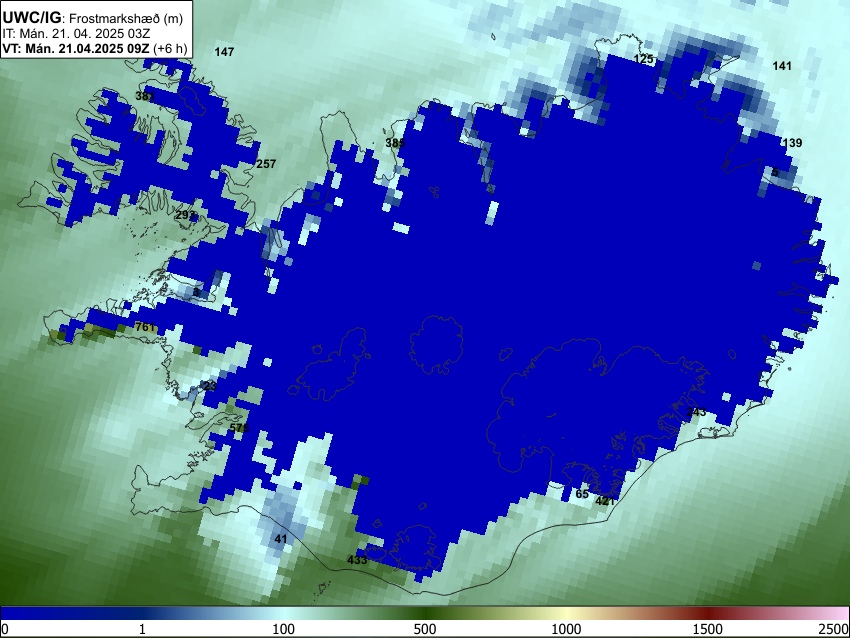Viewport: 850px width, 638px height.
Task: Click the legend tick label "1"
Action: coord(142,629)
